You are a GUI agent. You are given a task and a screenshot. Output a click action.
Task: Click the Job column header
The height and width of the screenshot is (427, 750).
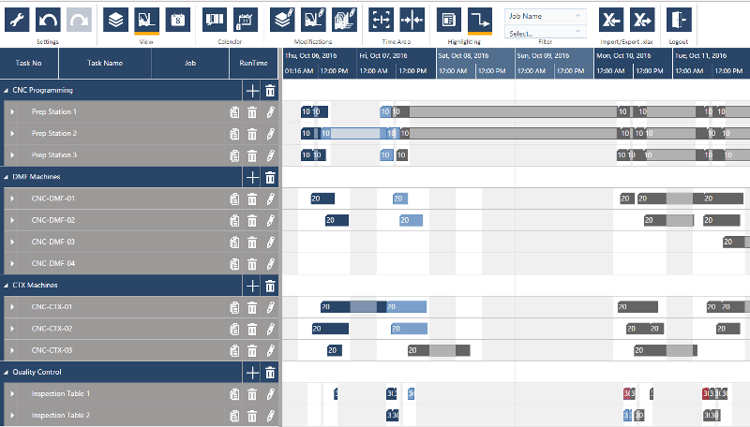190,63
